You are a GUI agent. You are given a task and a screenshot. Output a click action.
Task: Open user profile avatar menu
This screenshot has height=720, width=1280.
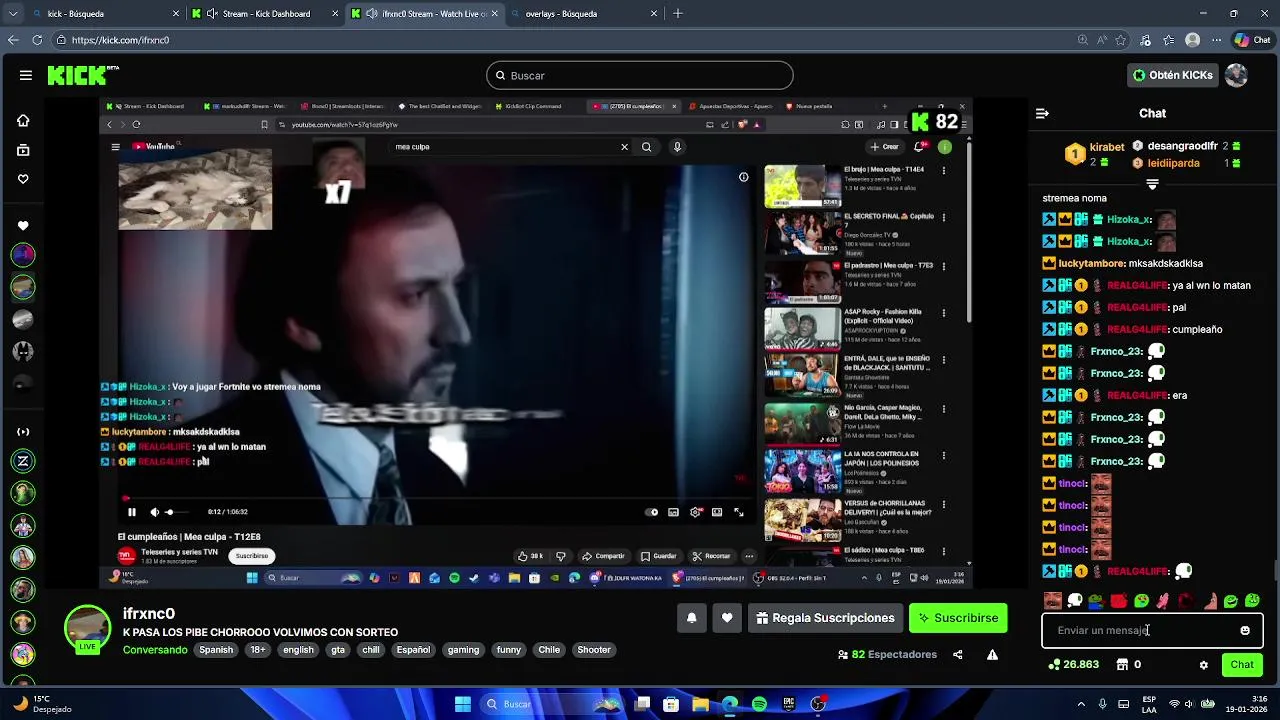[x=1237, y=75]
